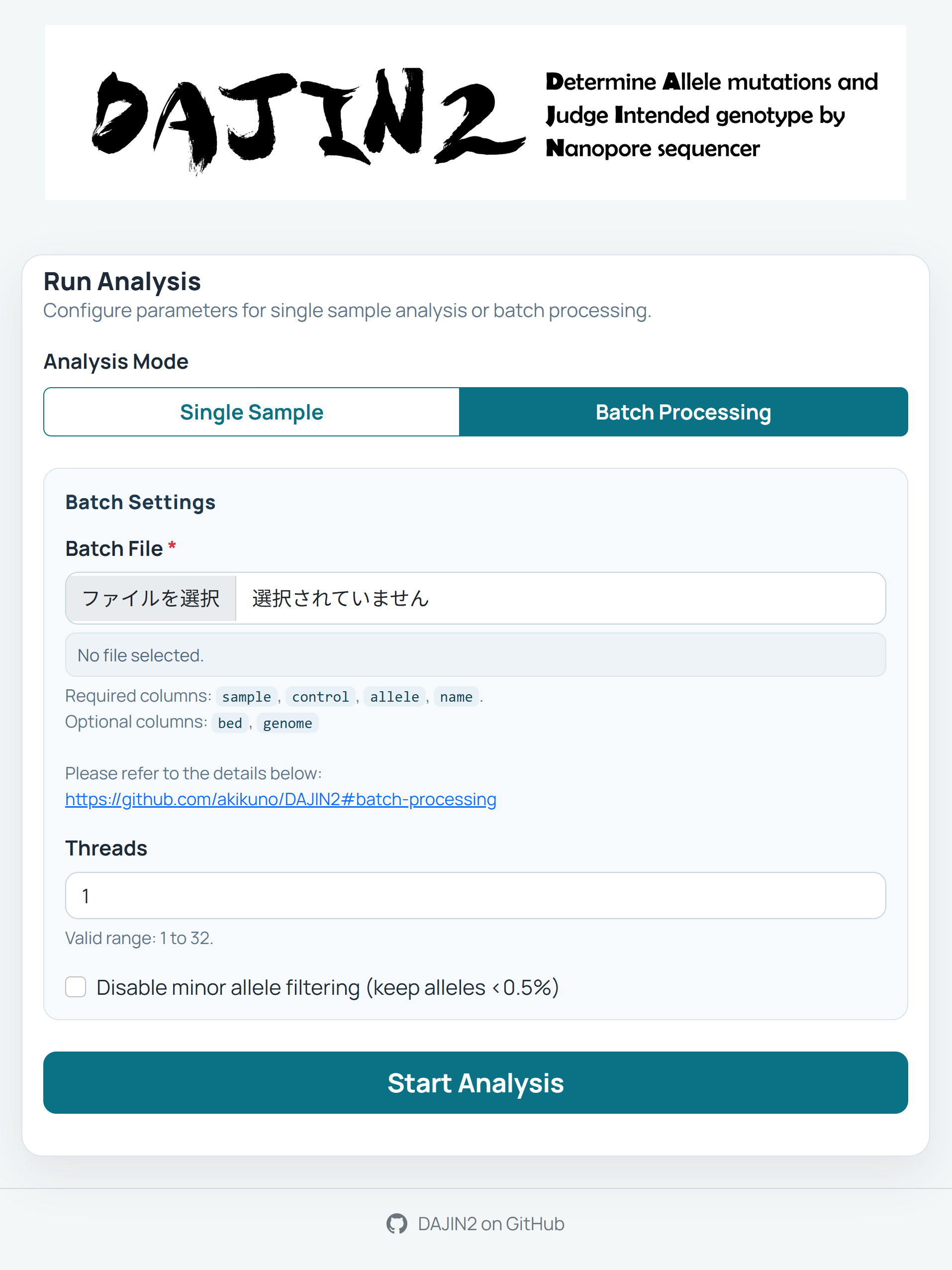The height and width of the screenshot is (1270, 952).
Task: Open the 'DAJIN2 on GitHub' footer link
Action: [x=490, y=1224]
